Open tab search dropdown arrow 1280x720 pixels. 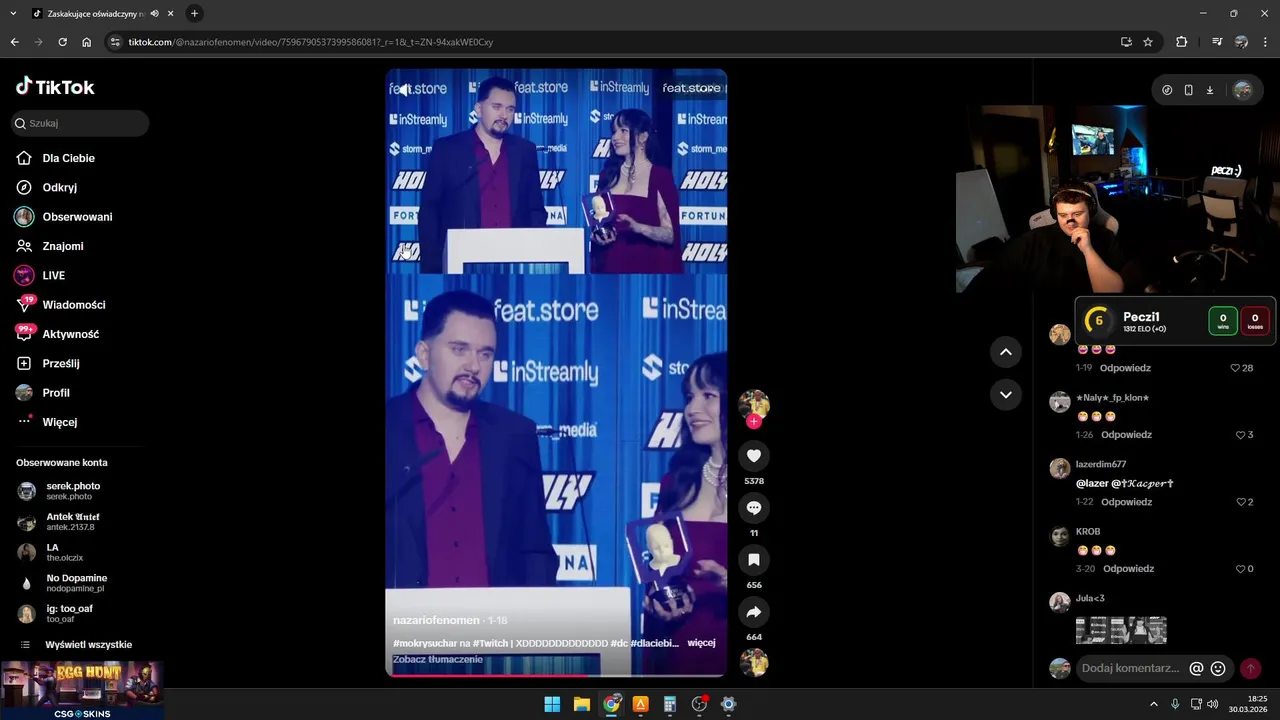(x=14, y=13)
